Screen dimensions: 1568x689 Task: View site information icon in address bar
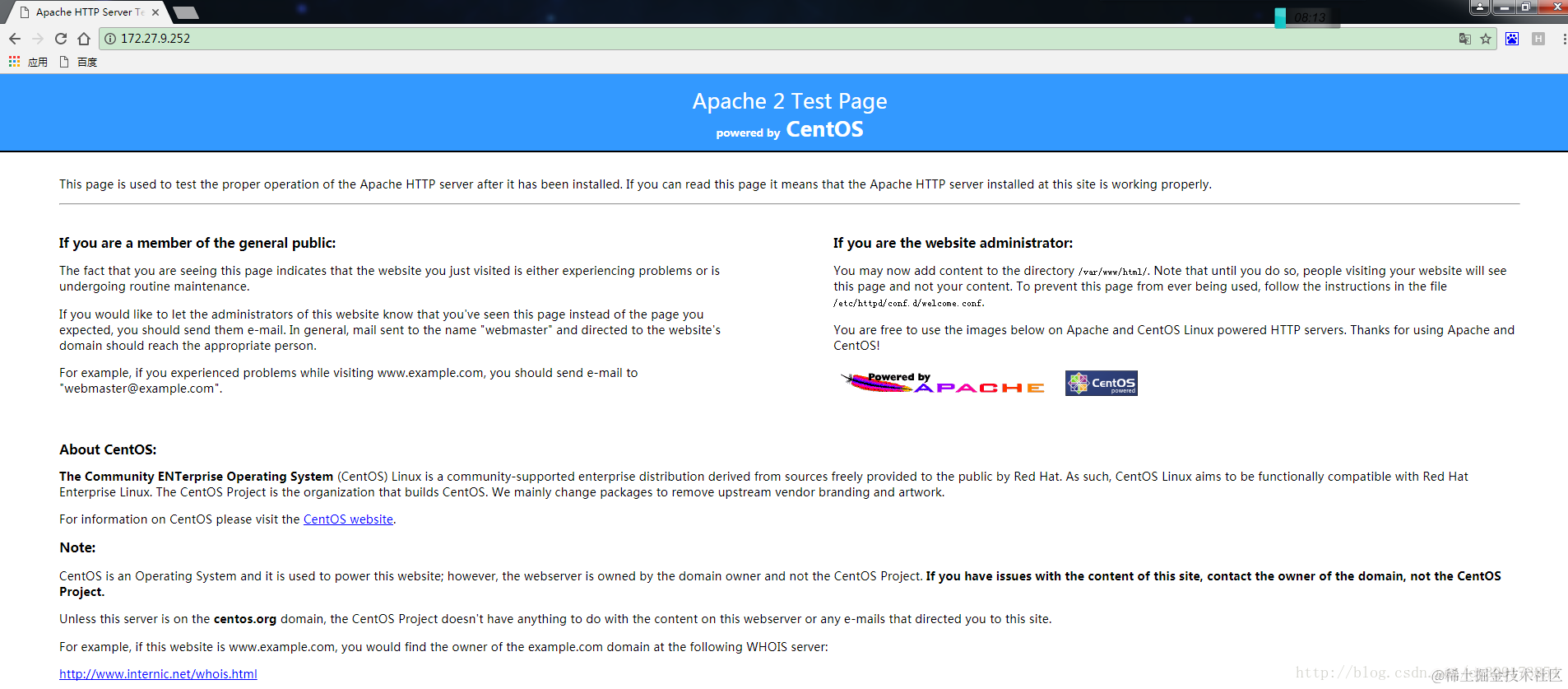[110, 39]
